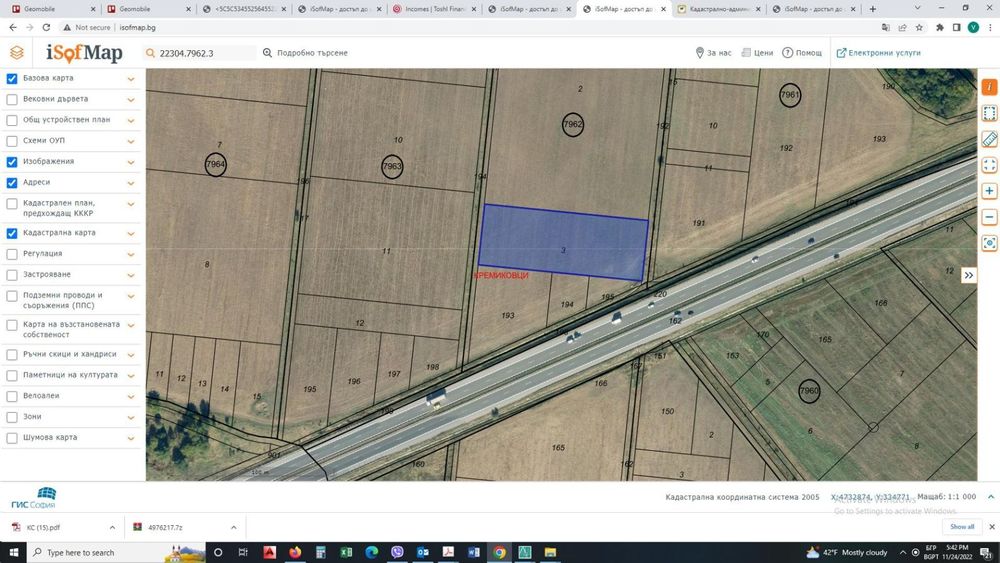Activate the ruler measurement tool
This screenshot has width=1000, height=563.
[989, 139]
